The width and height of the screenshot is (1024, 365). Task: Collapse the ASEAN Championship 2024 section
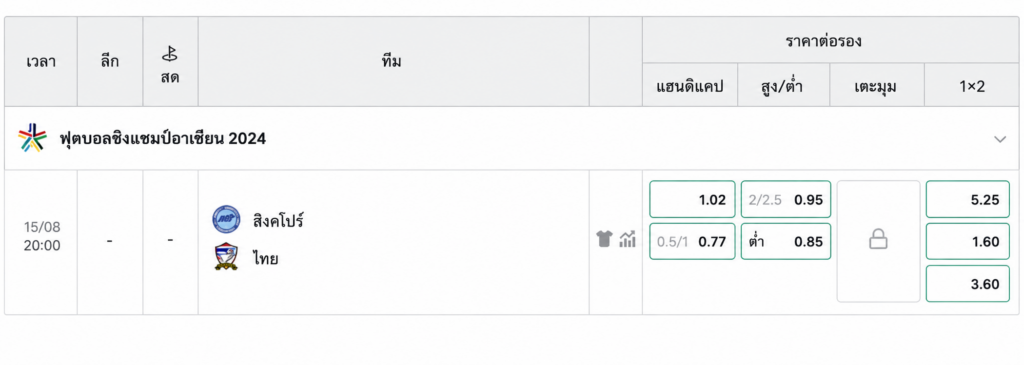point(1000,139)
